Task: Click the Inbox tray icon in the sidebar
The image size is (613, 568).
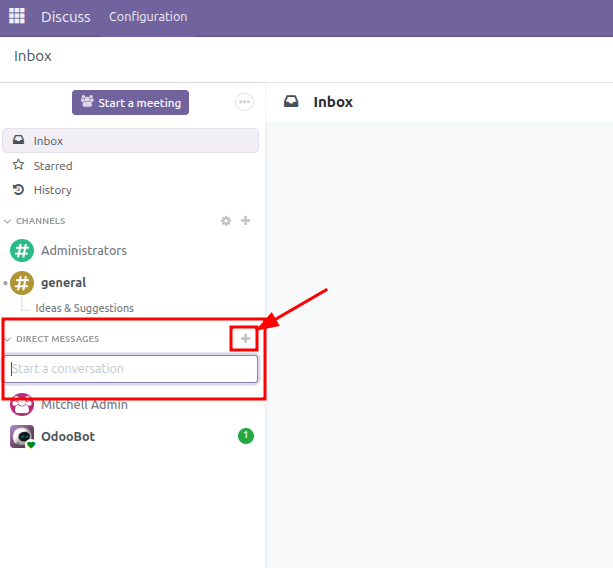Action: pyautogui.click(x=18, y=140)
